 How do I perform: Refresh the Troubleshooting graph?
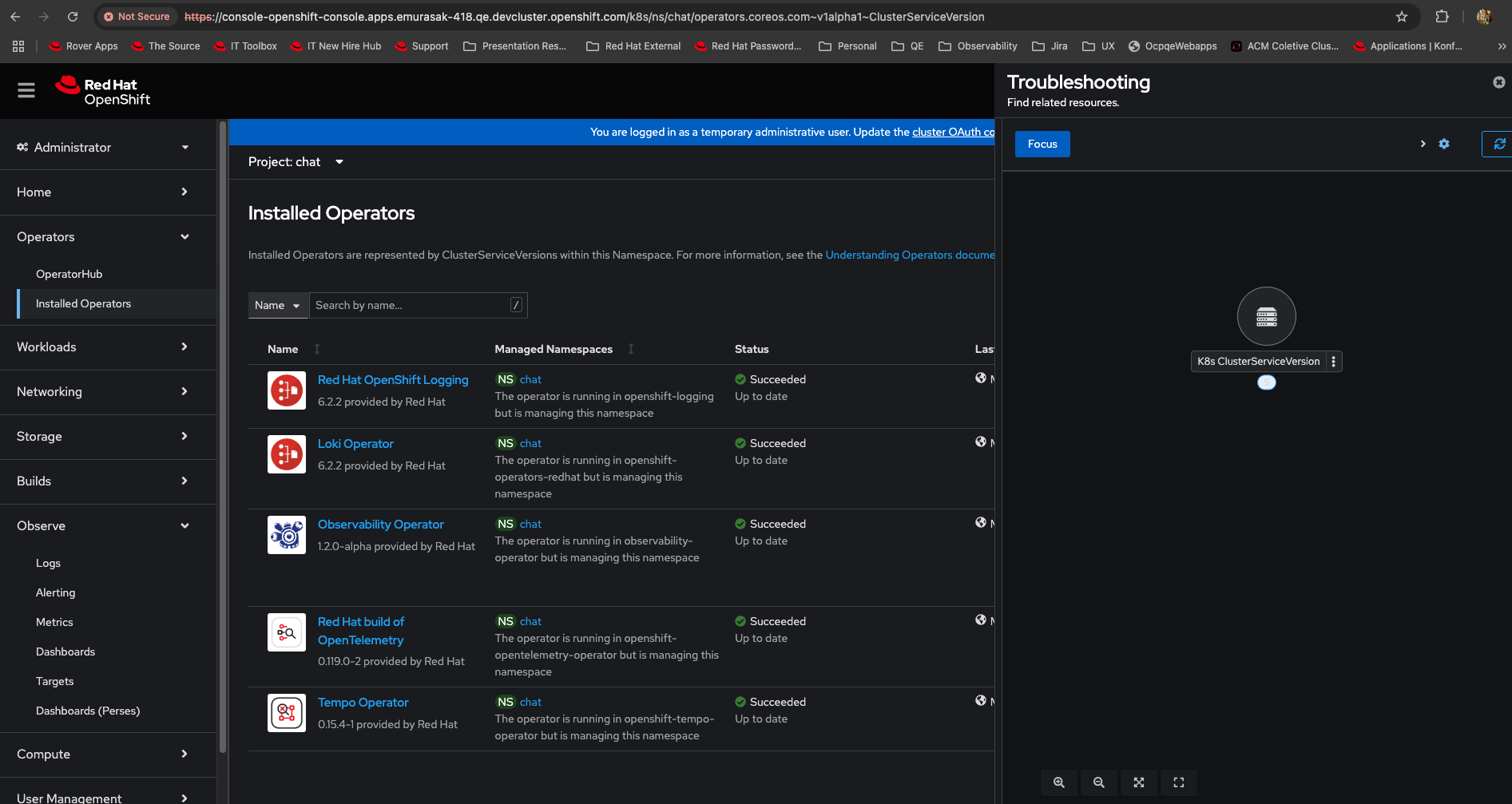[x=1498, y=144]
